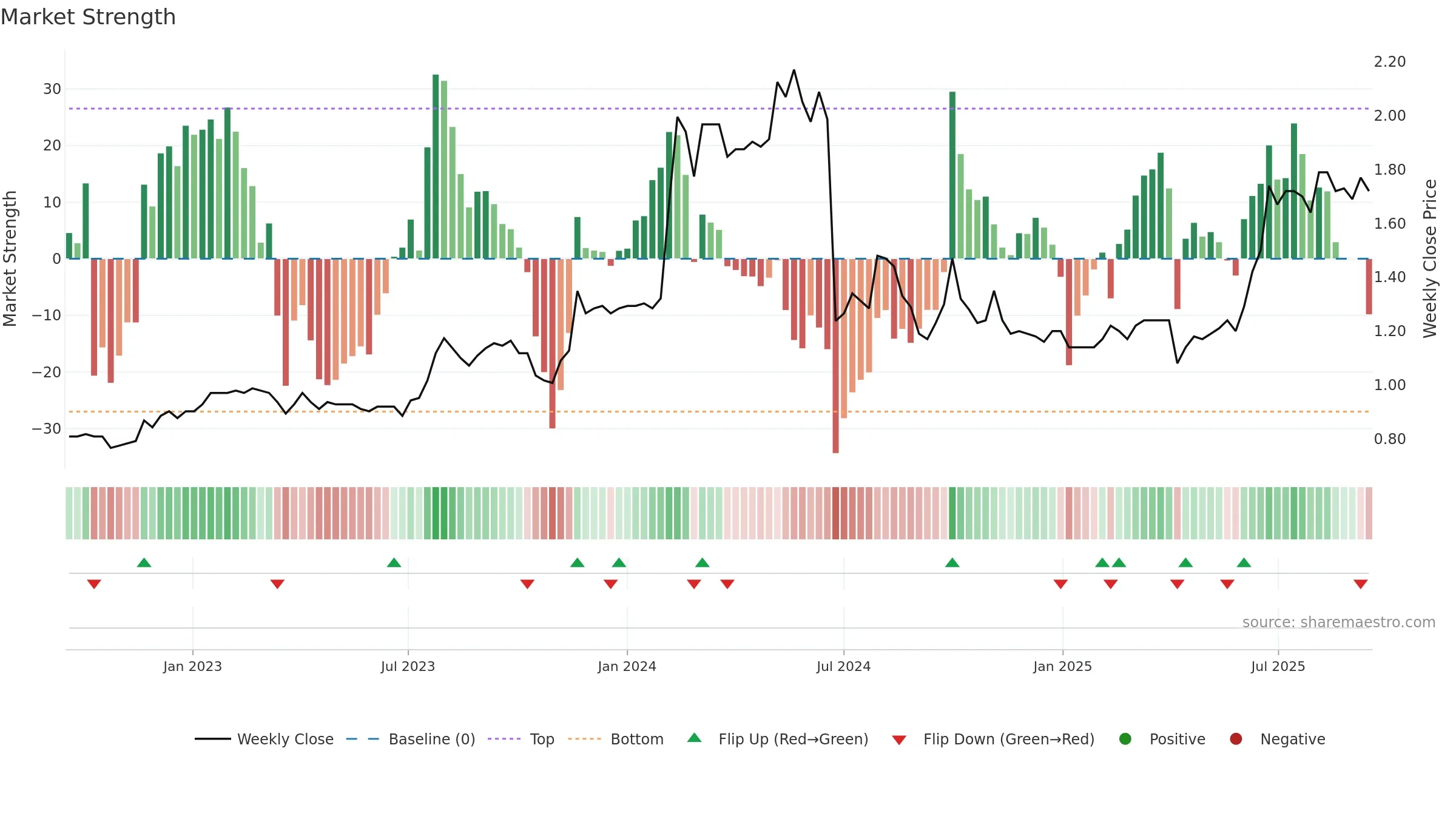Toggle the Bottom legend label
Image resolution: width=1456 pixels, height=819 pixels.
pos(637,740)
